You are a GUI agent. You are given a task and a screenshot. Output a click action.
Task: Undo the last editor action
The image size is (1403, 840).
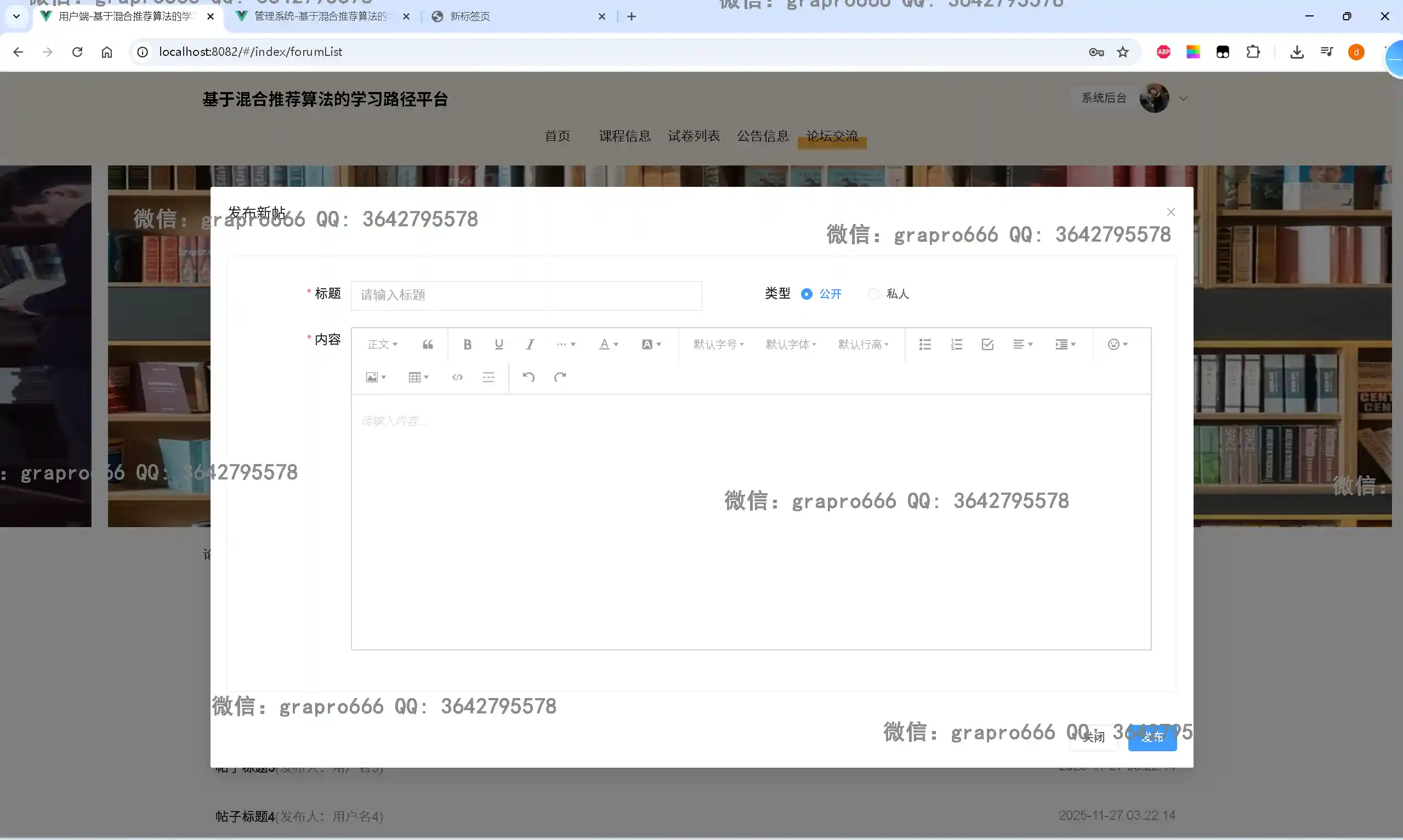coord(528,377)
